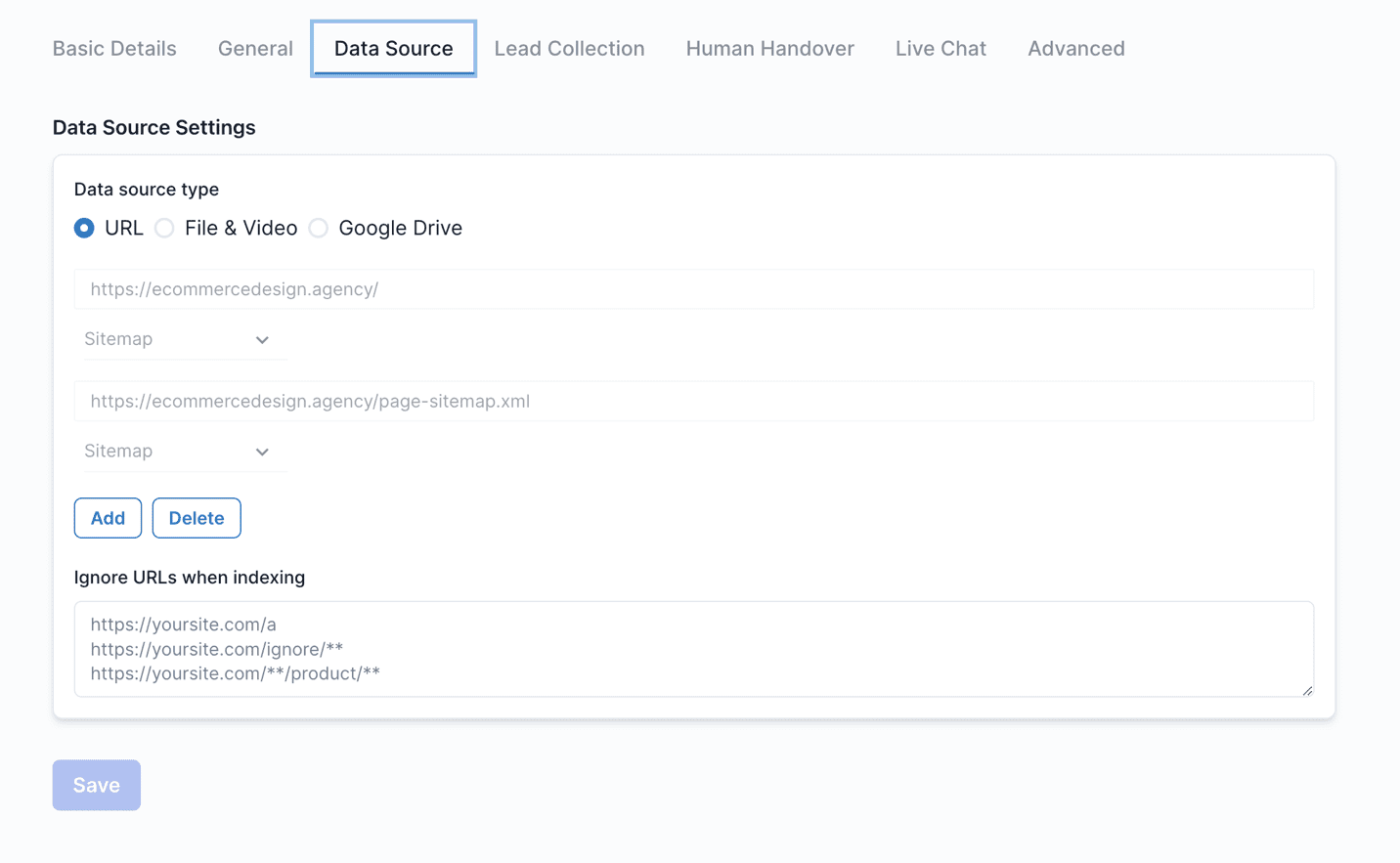The height and width of the screenshot is (863, 1400).
Task: Switch to the Basic Details tab
Action: tap(114, 49)
